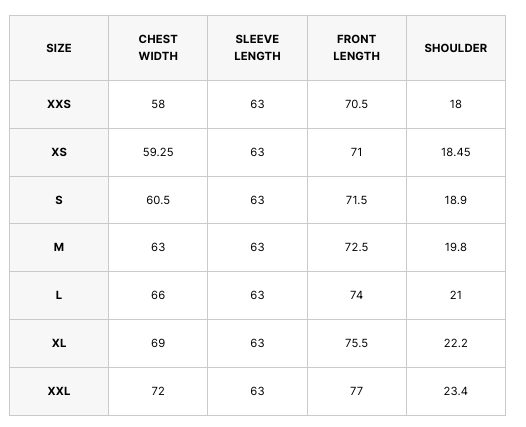This screenshot has height=427, width=526.
Task: Select the 23.4 shoulder value
Action: tap(456, 391)
